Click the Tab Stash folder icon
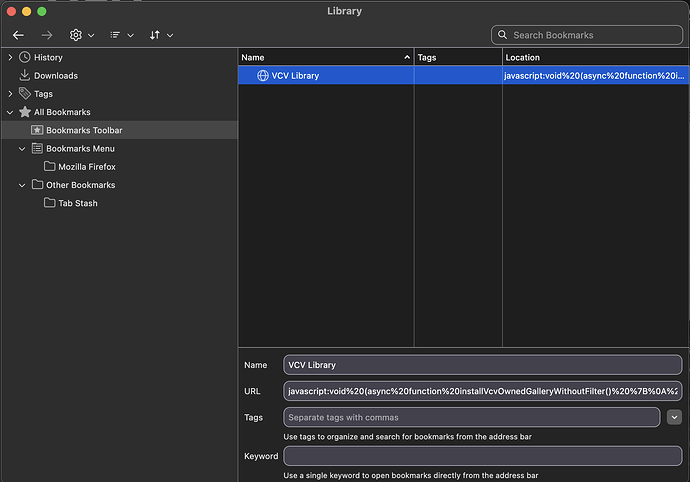Viewport: 690px width, 482px height. coord(49,202)
